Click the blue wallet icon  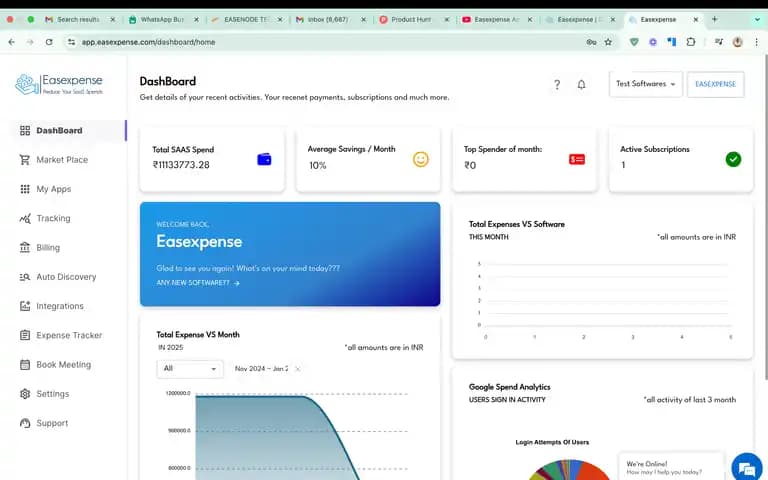pos(264,159)
